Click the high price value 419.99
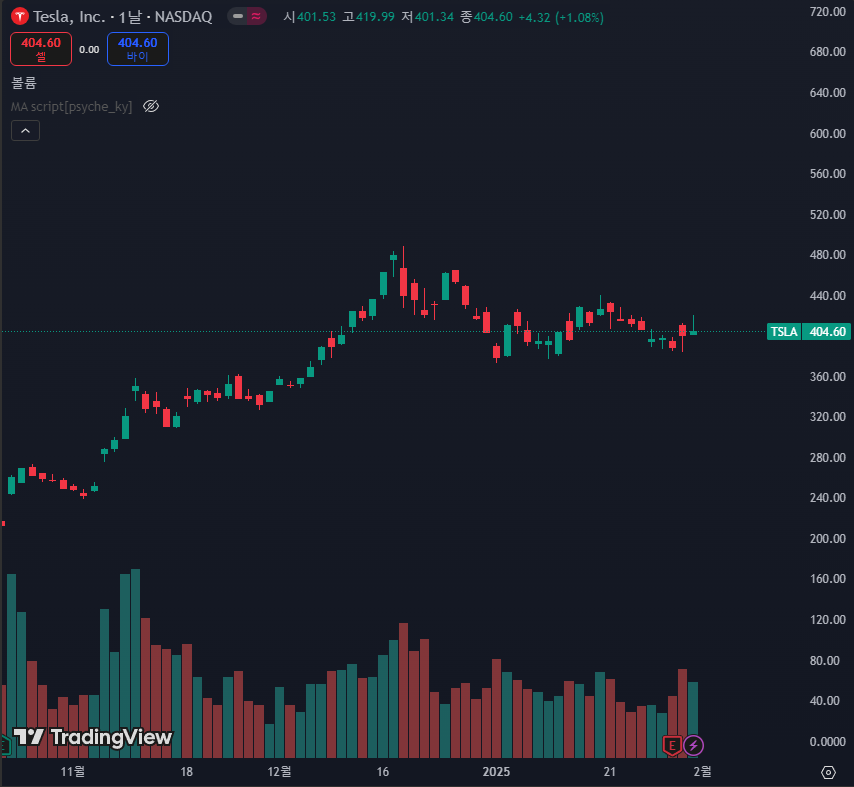 [x=375, y=17]
